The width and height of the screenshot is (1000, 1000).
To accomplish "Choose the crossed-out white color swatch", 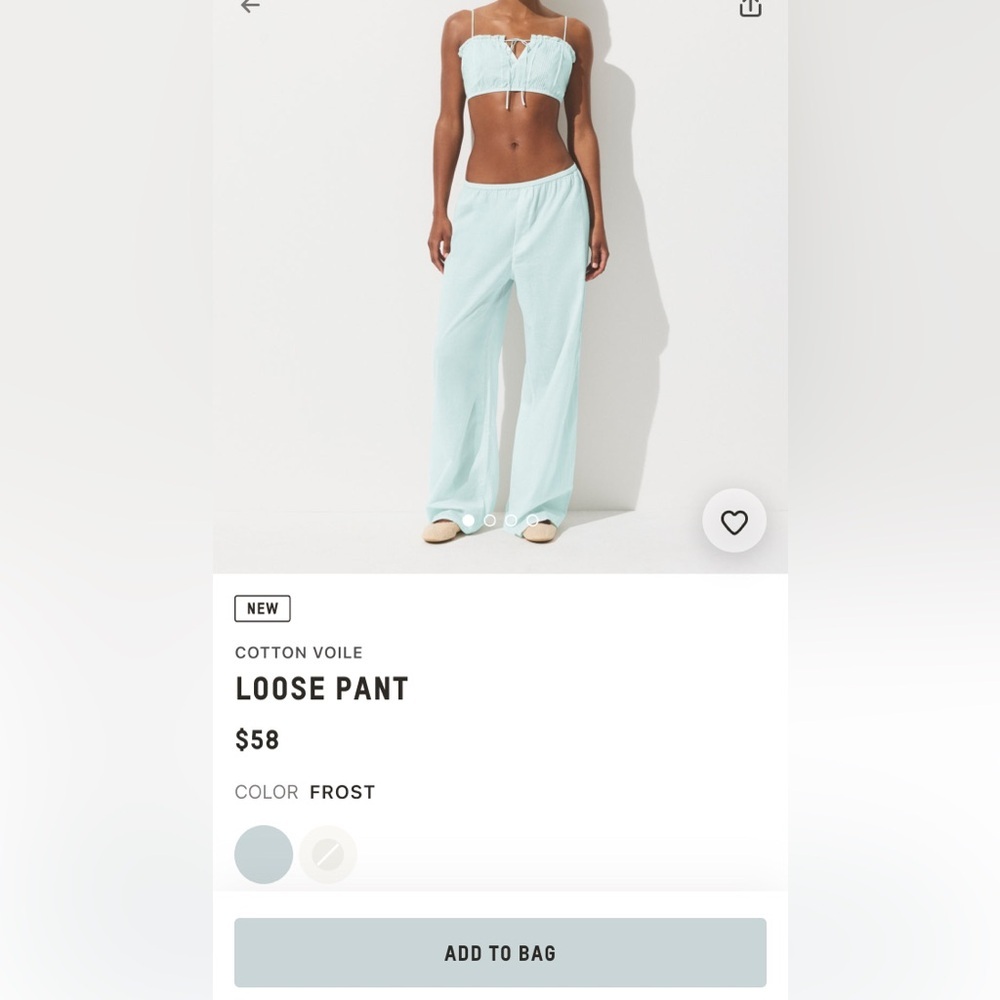I will (x=328, y=855).
